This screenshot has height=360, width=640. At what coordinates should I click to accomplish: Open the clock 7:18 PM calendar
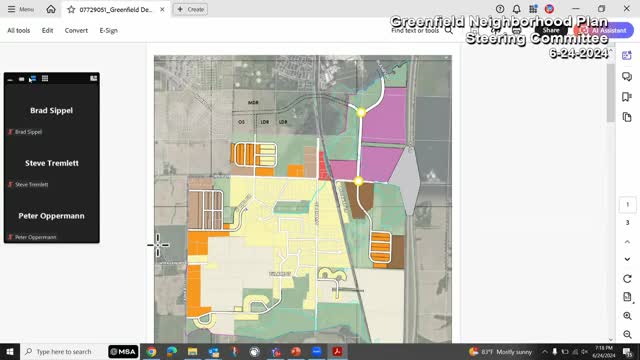[x=604, y=351]
